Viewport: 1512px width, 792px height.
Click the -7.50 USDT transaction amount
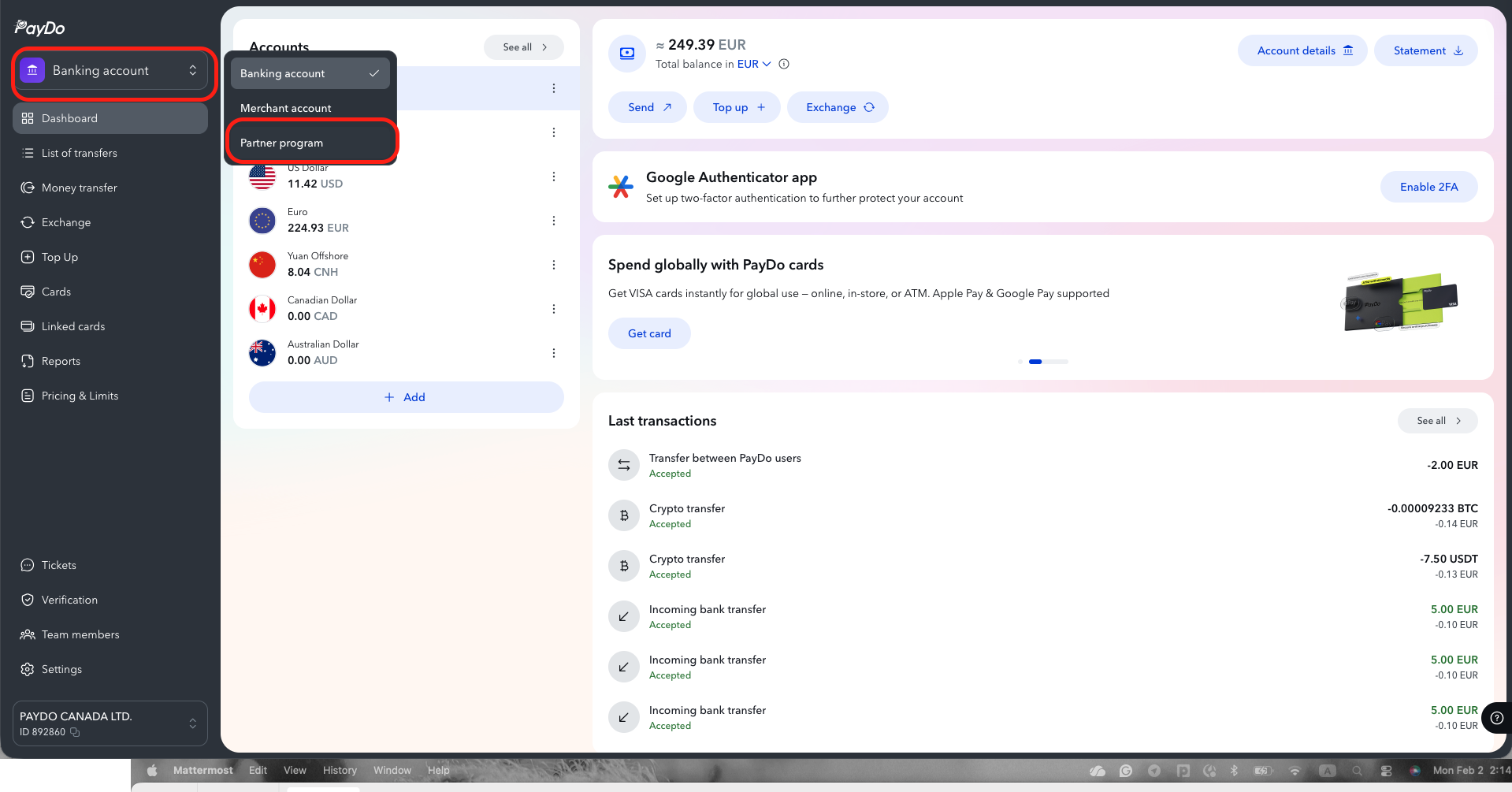(x=1449, y=559)
